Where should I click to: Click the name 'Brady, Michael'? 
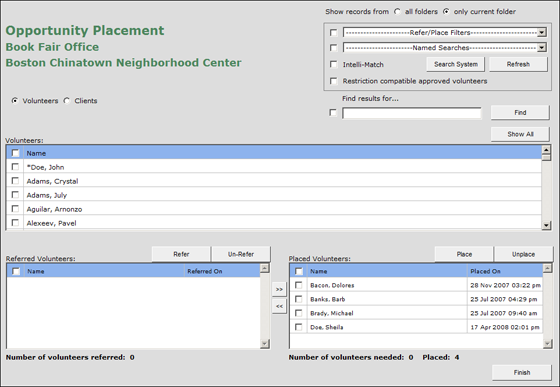point(332,313)
